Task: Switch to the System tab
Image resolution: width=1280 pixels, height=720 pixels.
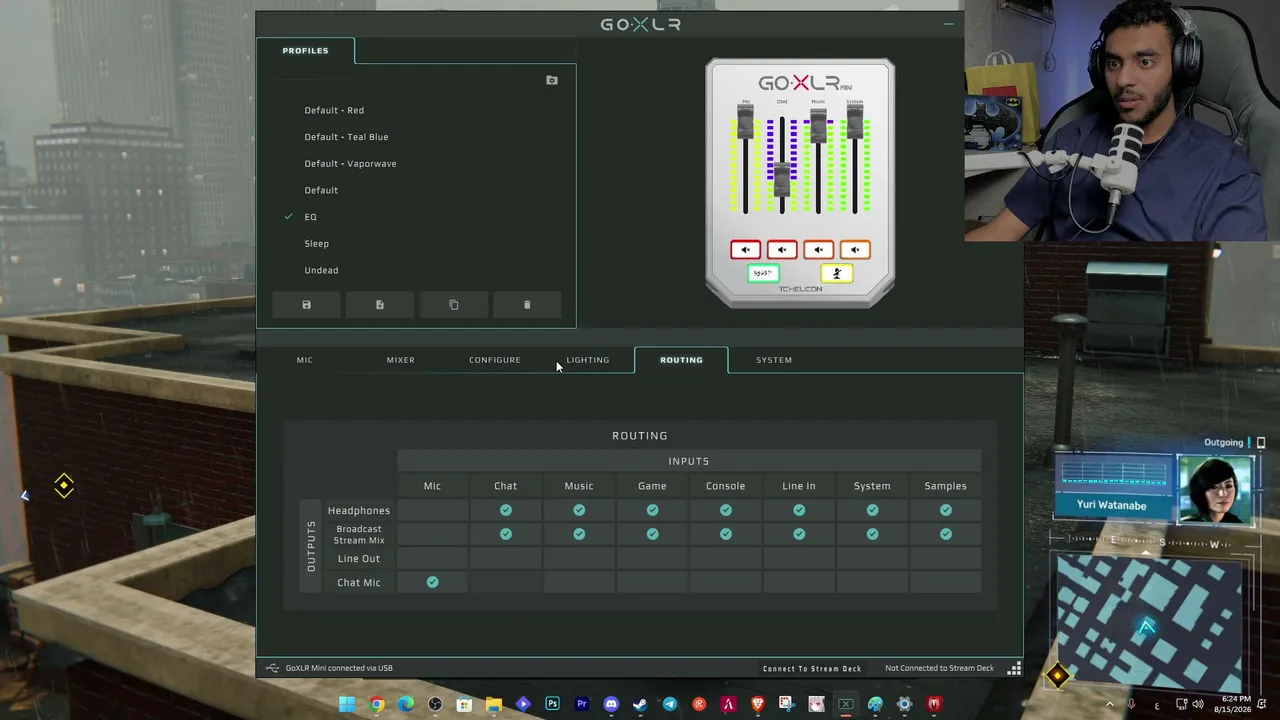Action: [774, 360]
